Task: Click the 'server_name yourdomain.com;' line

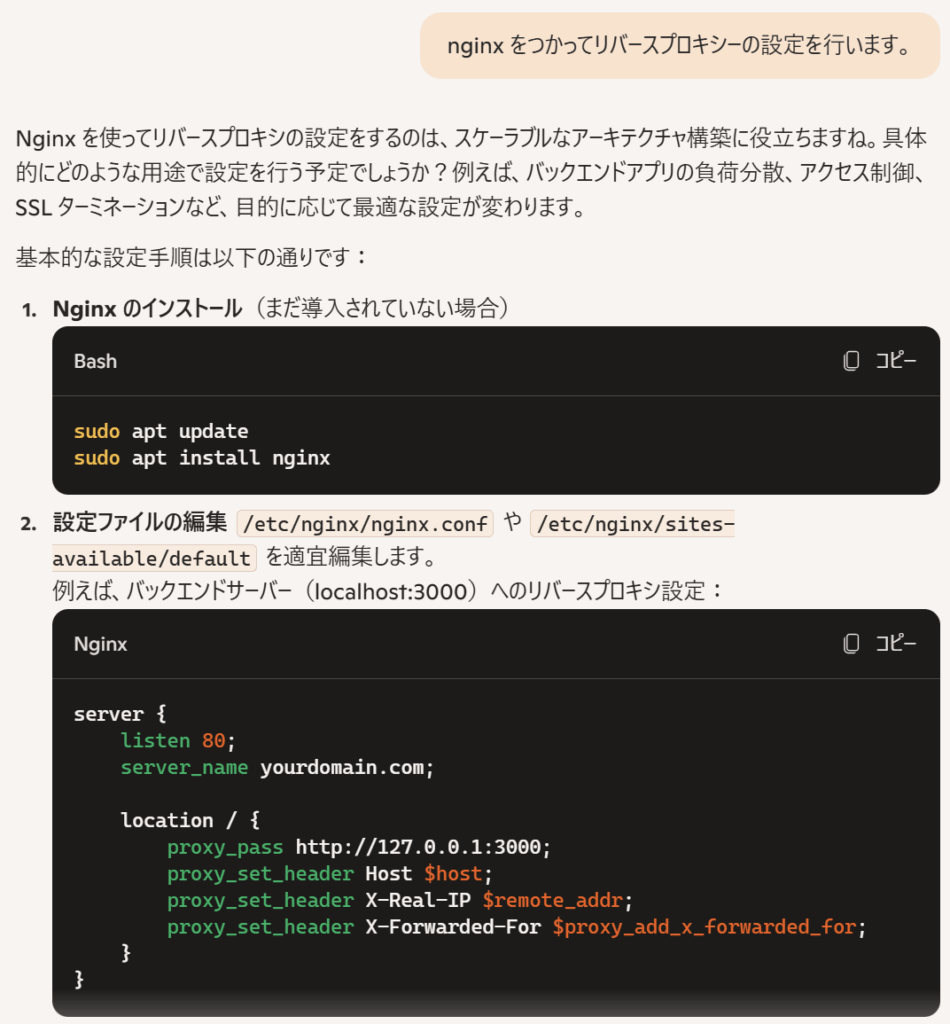Action: tap(277, 767)
